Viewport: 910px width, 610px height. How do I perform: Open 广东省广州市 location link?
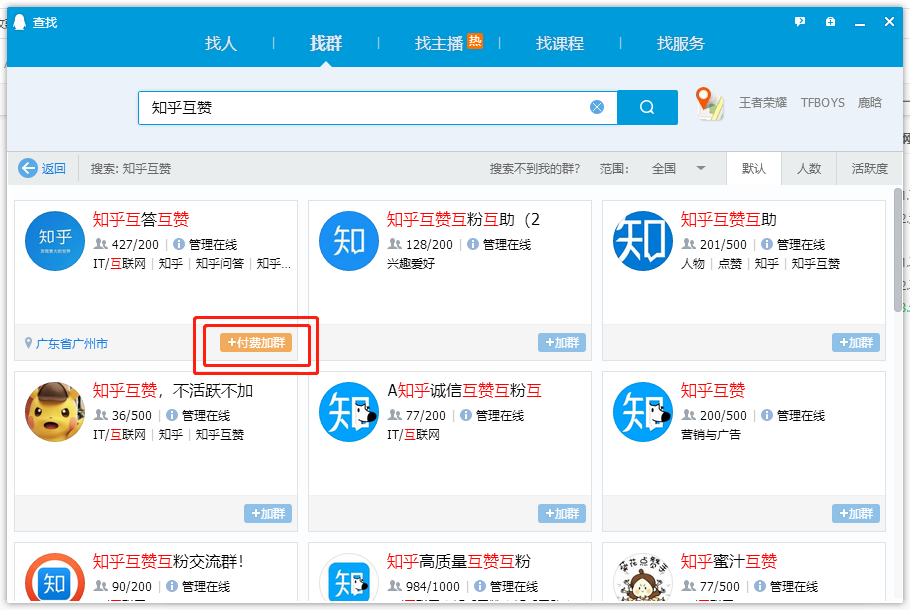pyautogui.click(x=71, y=344)
